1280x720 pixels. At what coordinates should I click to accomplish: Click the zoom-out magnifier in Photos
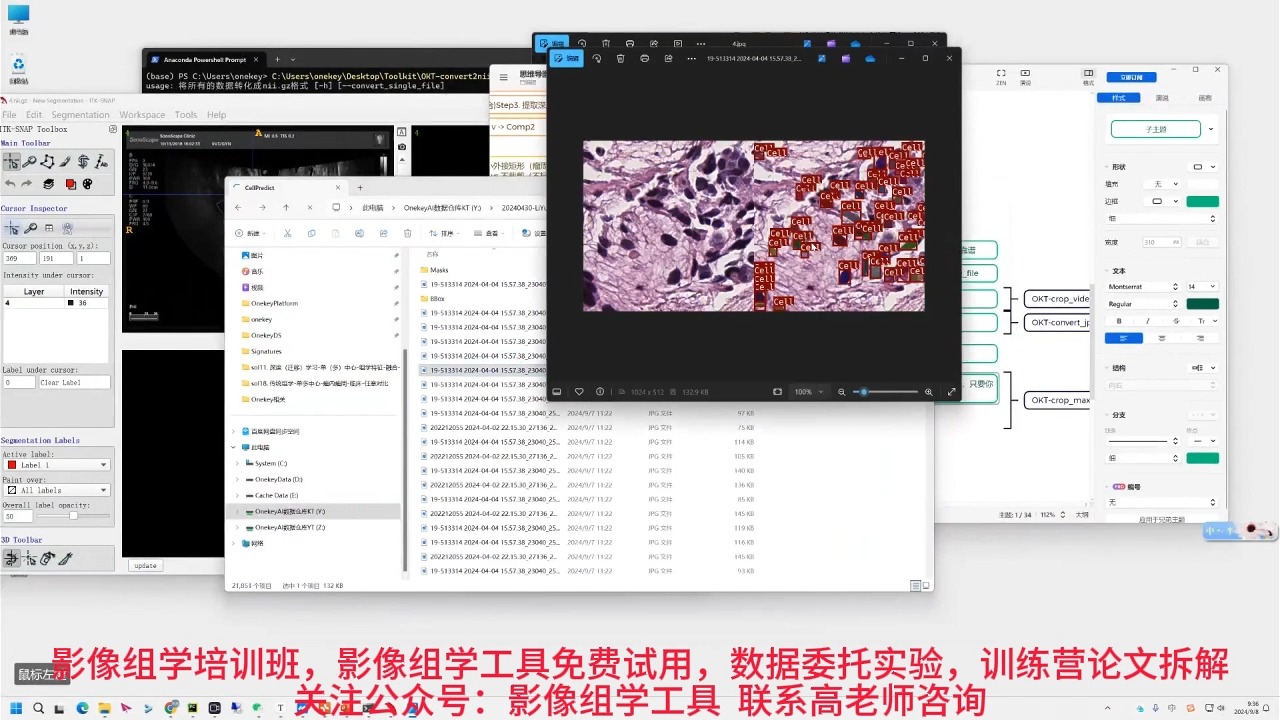point(841,392)
